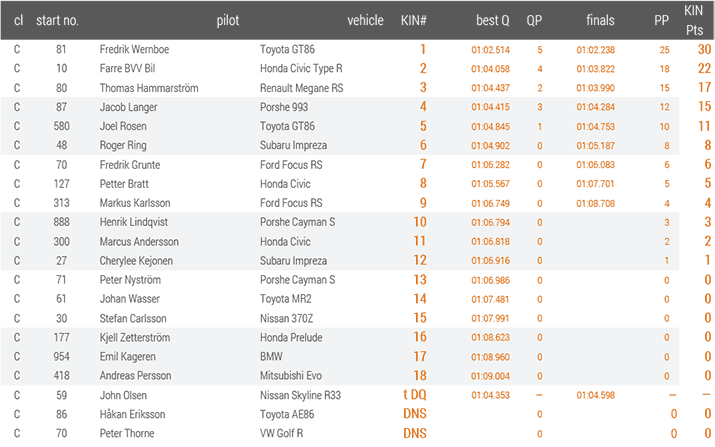Click the vehicle column header
The height and width of the screenshot is (447, 715).
point(365,21)
